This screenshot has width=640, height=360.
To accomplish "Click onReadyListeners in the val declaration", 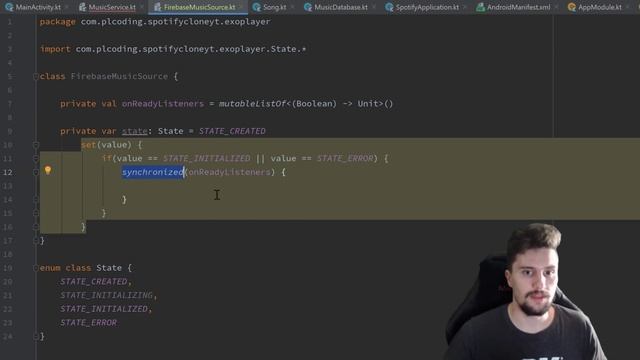I will (x=162, y=104).
